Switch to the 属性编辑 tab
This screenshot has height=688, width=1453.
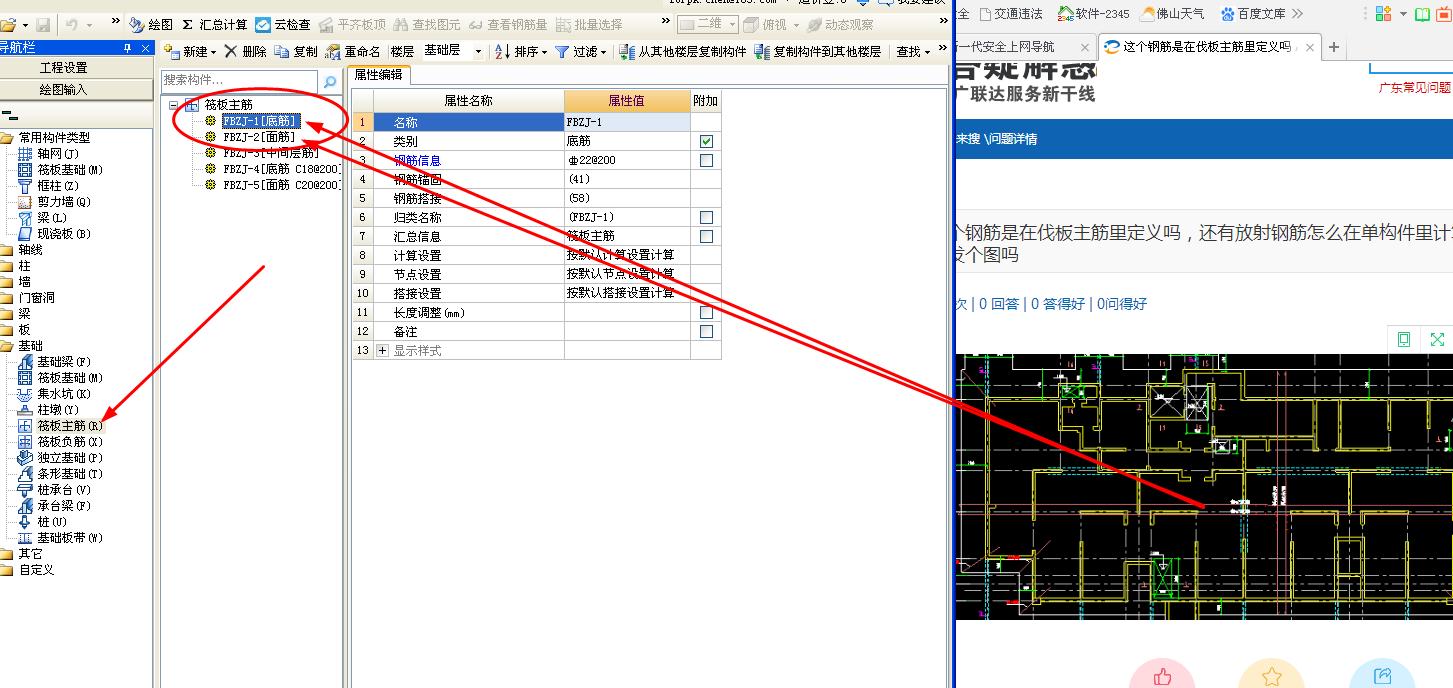coord(379,74)
